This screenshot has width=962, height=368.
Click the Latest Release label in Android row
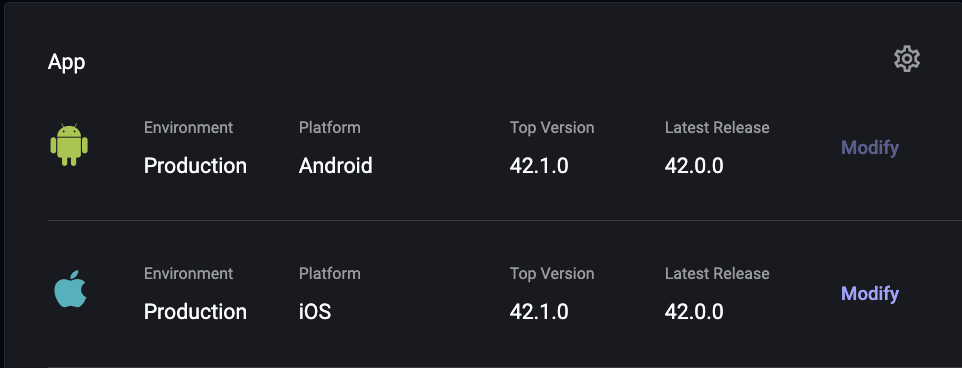pos(717,128)
